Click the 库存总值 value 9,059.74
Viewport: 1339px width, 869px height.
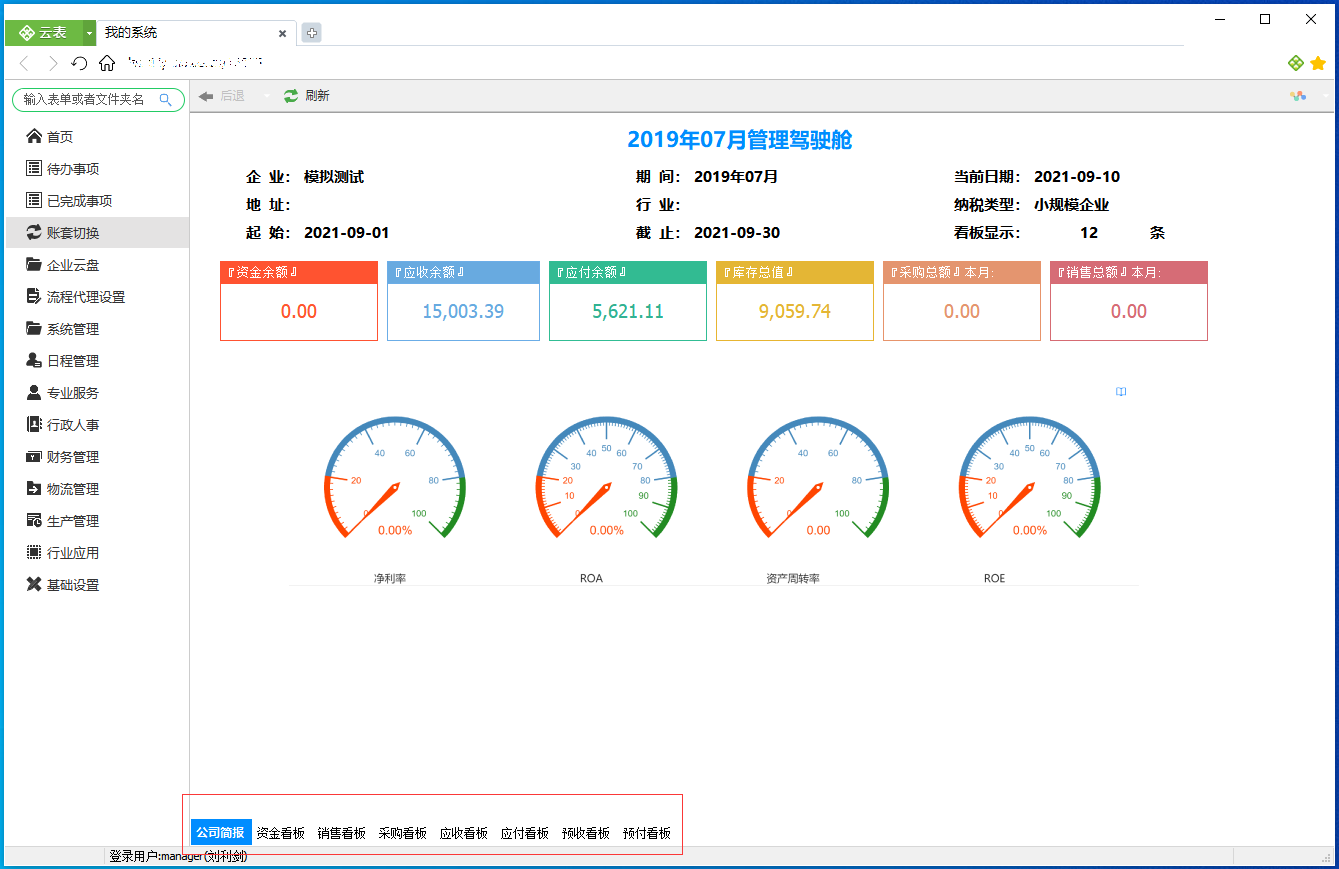click(x=795, y=312)
